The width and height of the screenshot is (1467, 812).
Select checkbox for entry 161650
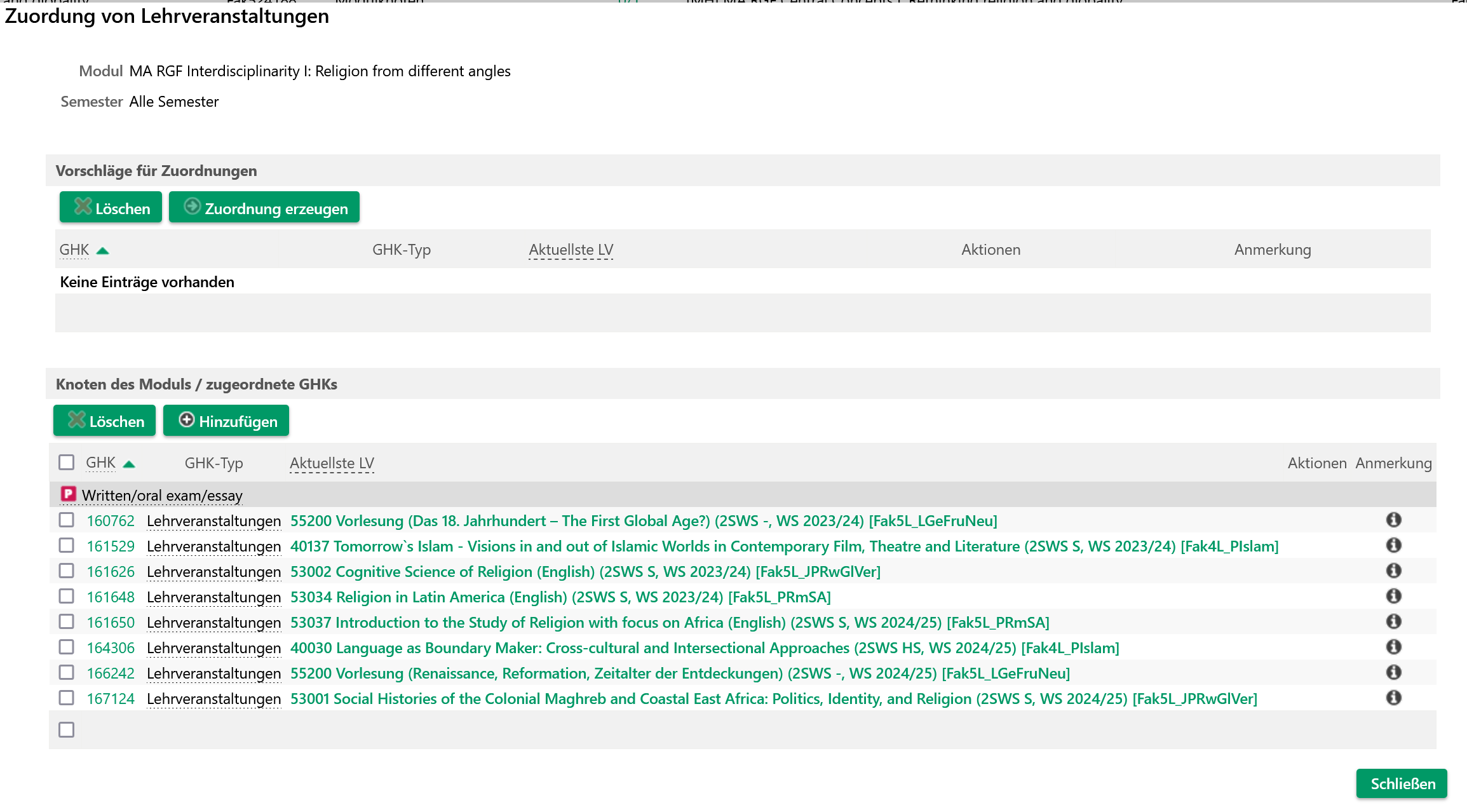tap(66, 621)
